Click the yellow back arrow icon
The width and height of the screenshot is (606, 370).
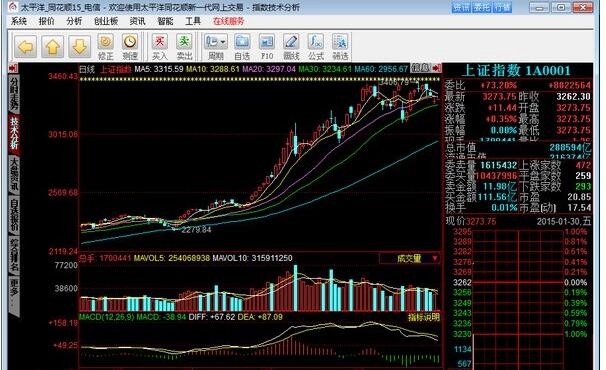point(26,47)
